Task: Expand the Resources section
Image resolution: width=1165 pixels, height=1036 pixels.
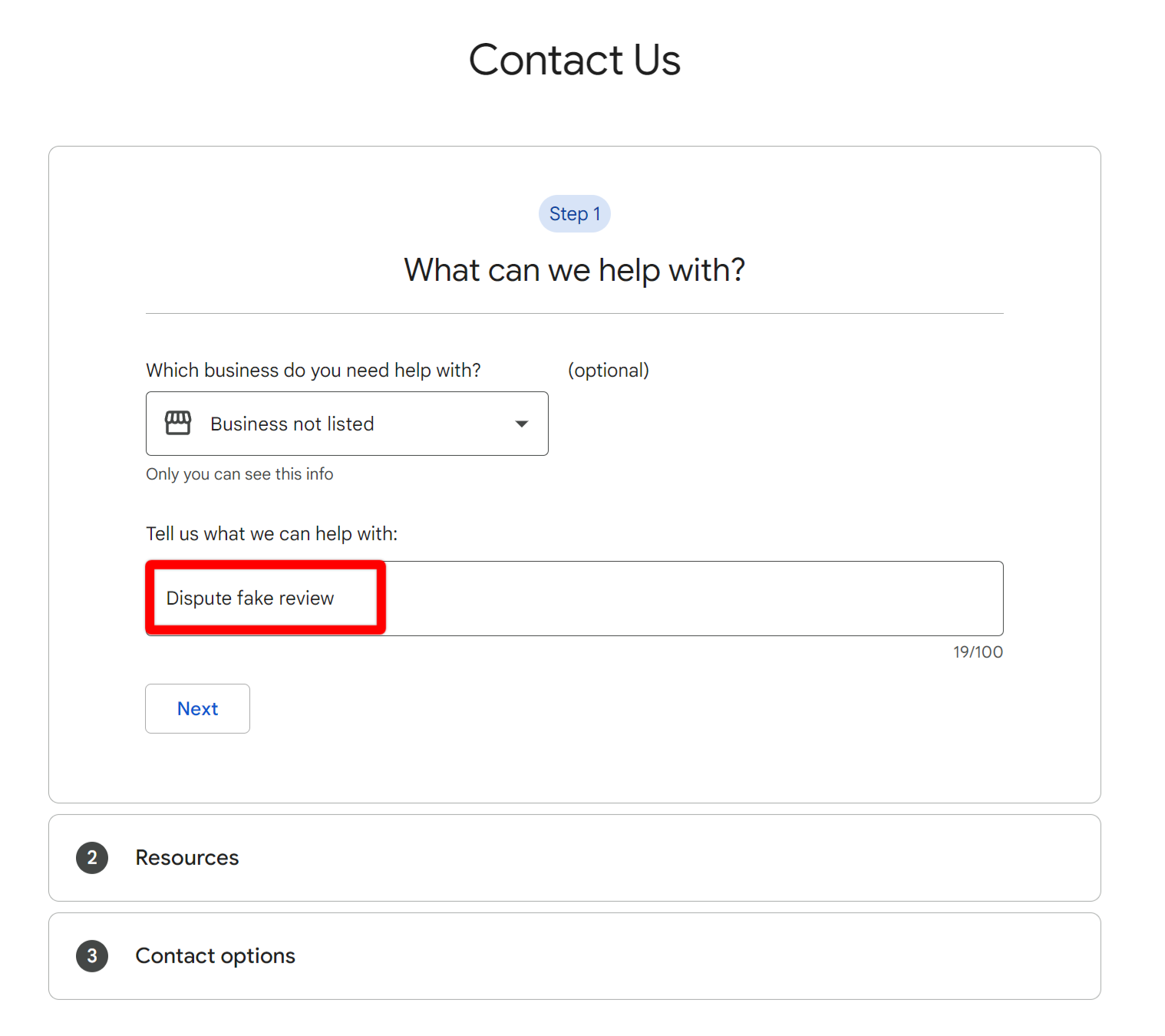Action: 187,857
